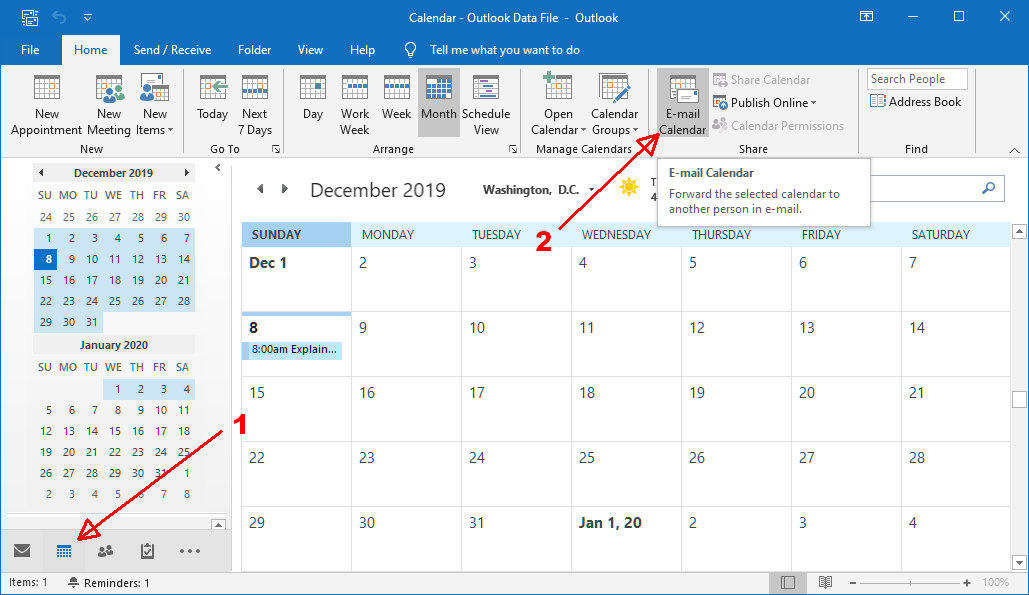Switch to Tasks module
The image size is (1029, 595).
(147, 551)
